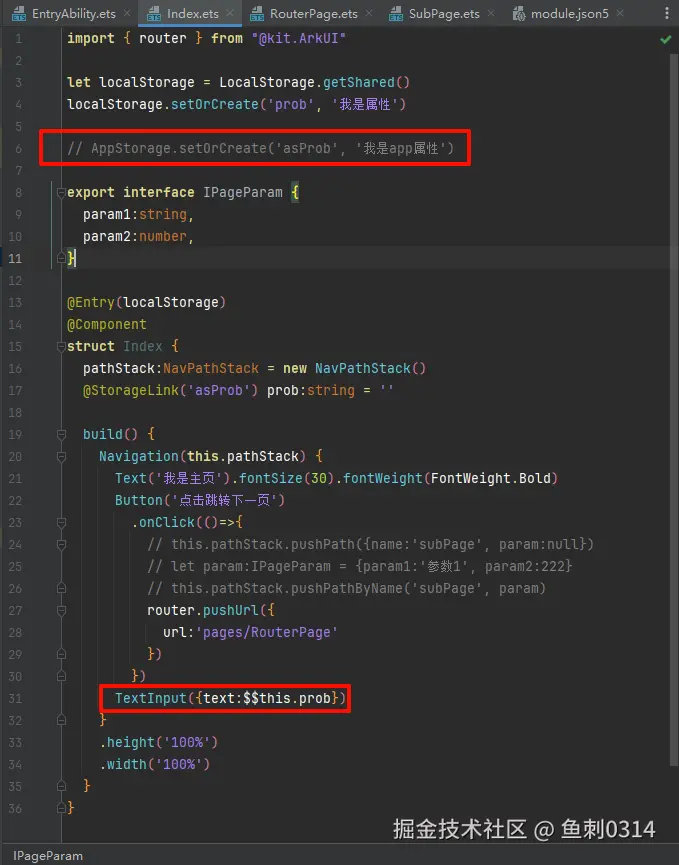Close the Index.ets tab

230,13
